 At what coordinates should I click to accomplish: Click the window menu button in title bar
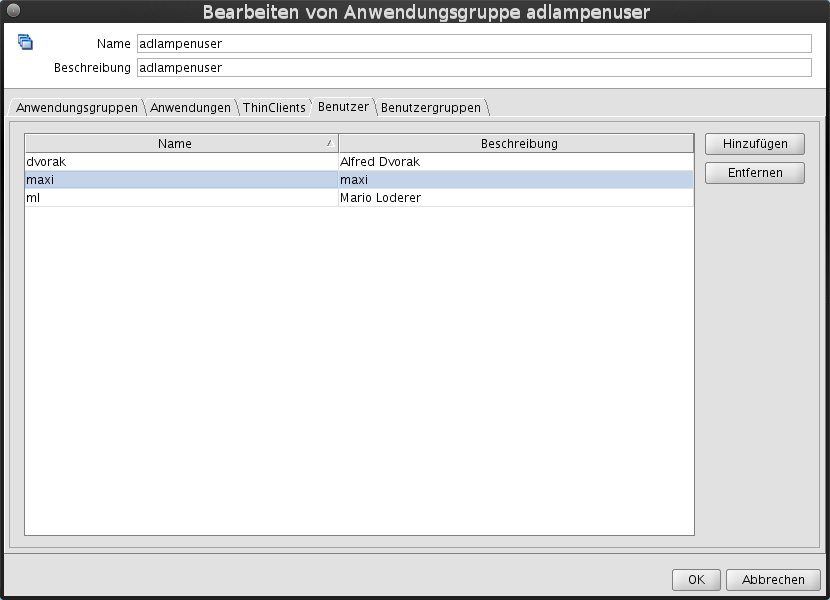click(13, 12)
